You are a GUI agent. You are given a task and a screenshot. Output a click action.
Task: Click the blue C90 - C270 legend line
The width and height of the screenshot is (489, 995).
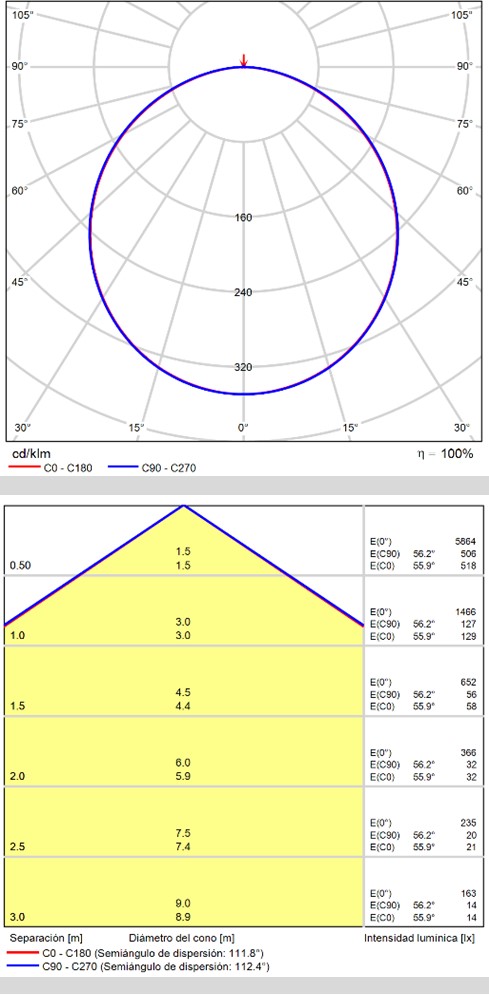[124, 469]
